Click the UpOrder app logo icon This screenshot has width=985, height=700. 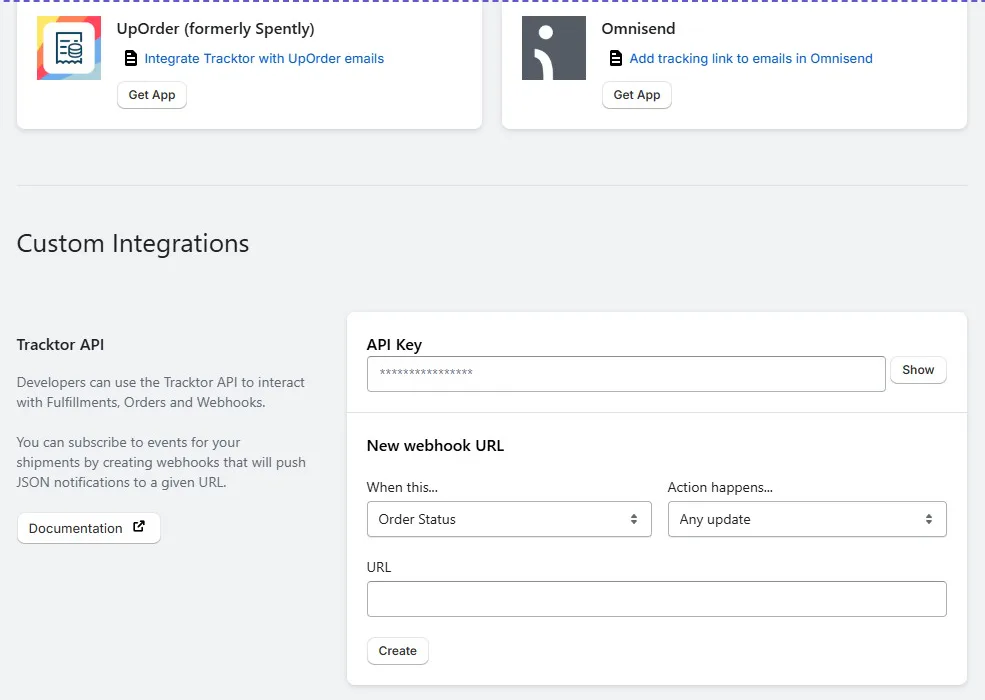[x=69, y=48]
